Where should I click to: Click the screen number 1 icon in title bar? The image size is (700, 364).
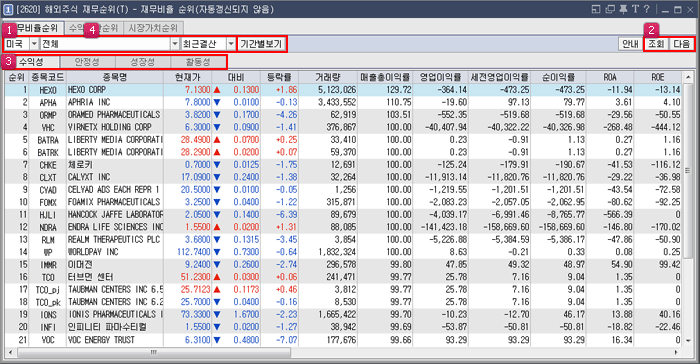(x=8, y=9)
